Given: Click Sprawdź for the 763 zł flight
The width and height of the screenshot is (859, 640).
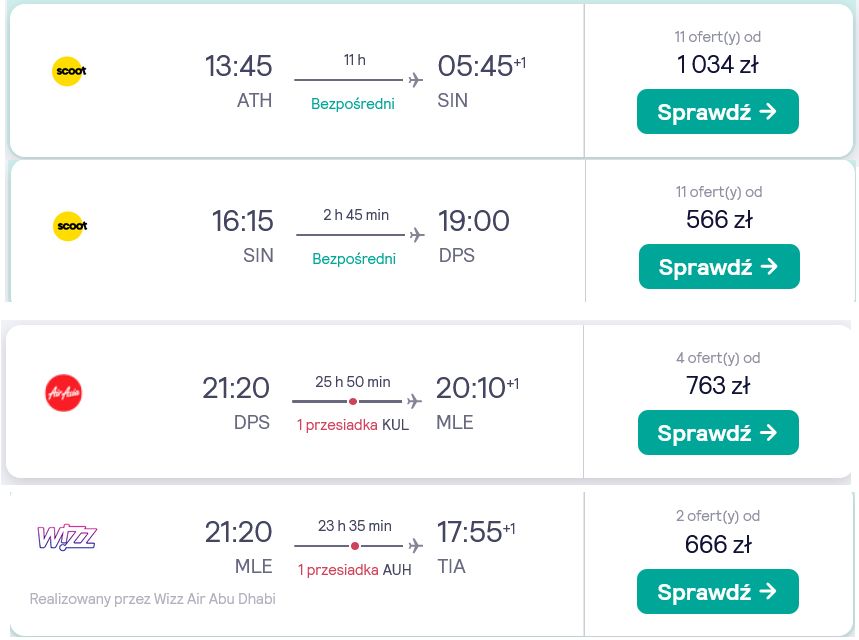Looking at the screenshot, I should (718, 433).
